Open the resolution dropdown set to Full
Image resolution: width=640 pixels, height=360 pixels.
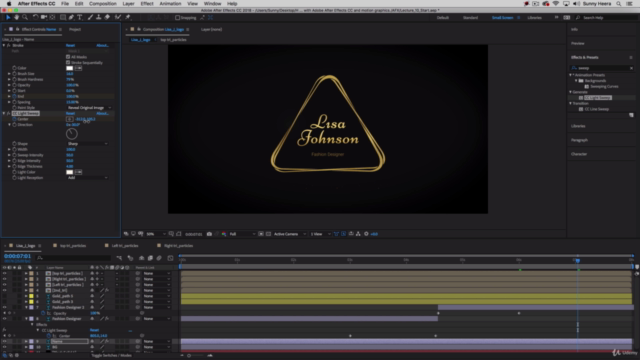click(x=242, y=234)
